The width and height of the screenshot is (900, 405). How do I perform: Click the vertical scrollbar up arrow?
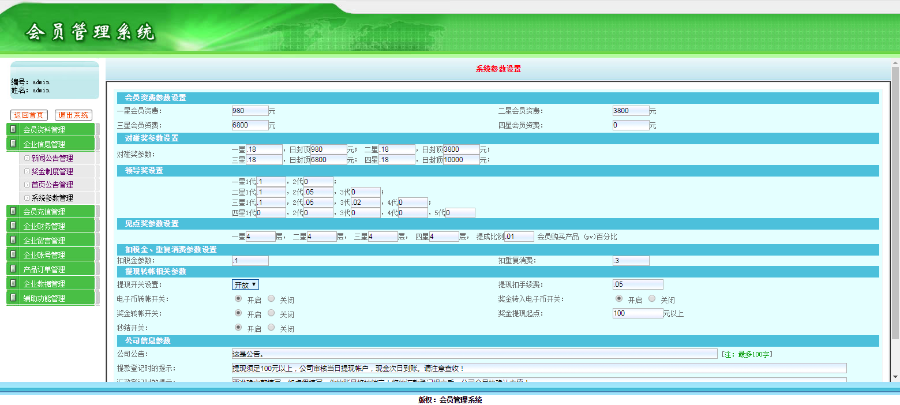(895, 62)
